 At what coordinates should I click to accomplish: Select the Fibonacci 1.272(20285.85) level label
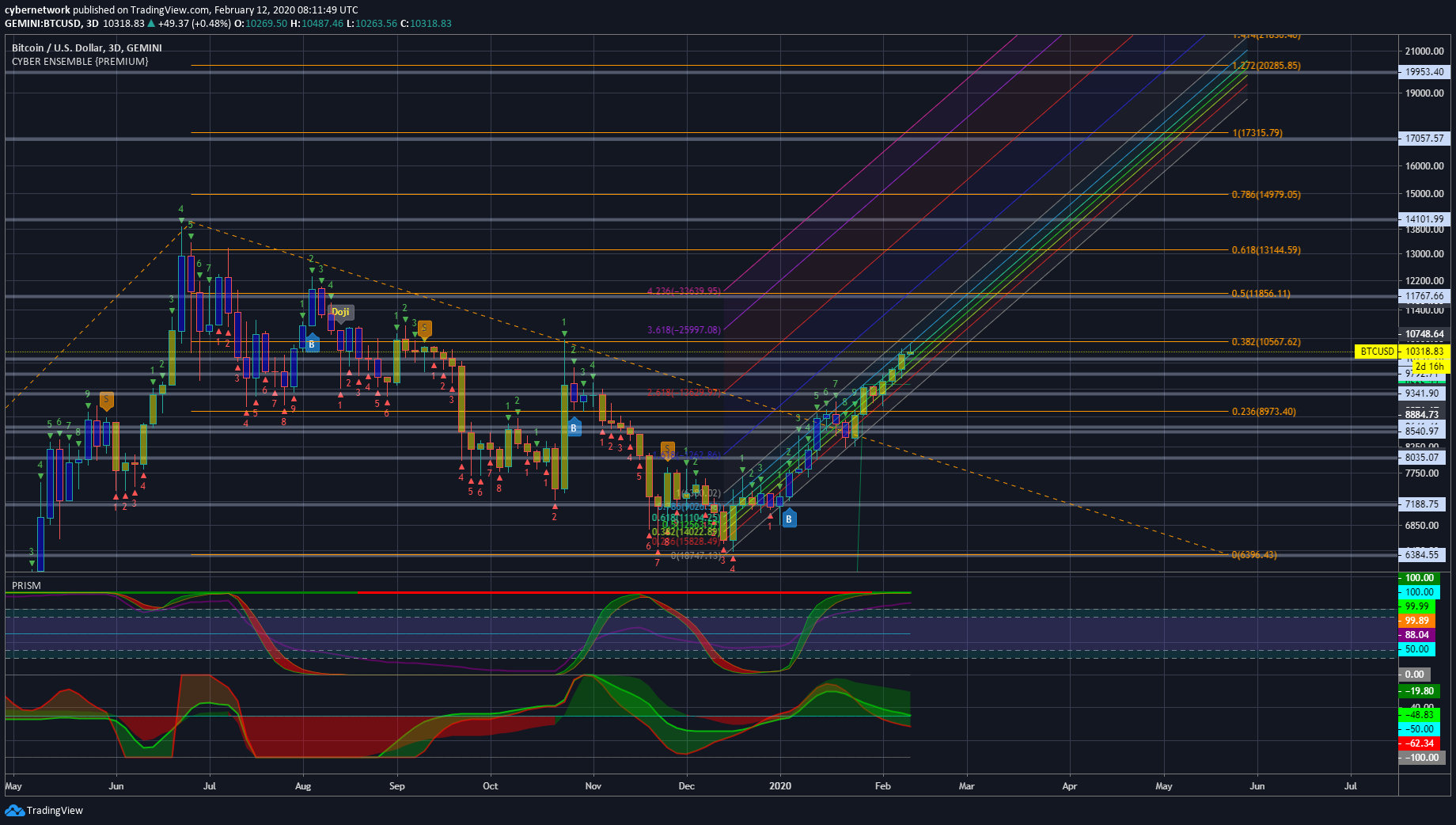tap(1266, 66)
